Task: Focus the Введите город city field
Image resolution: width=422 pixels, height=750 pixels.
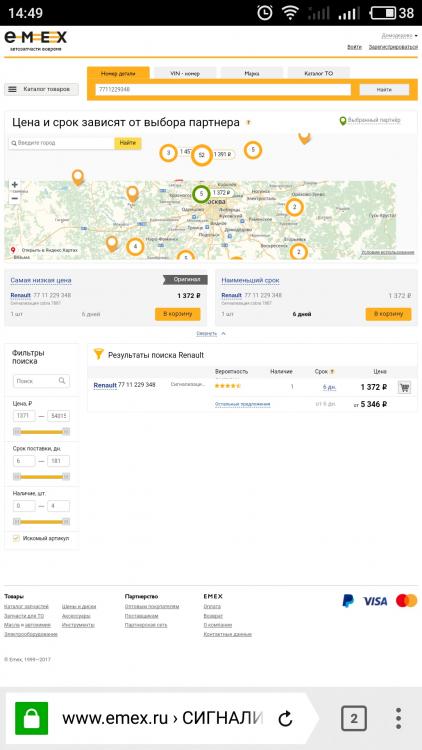Action: 61,143
